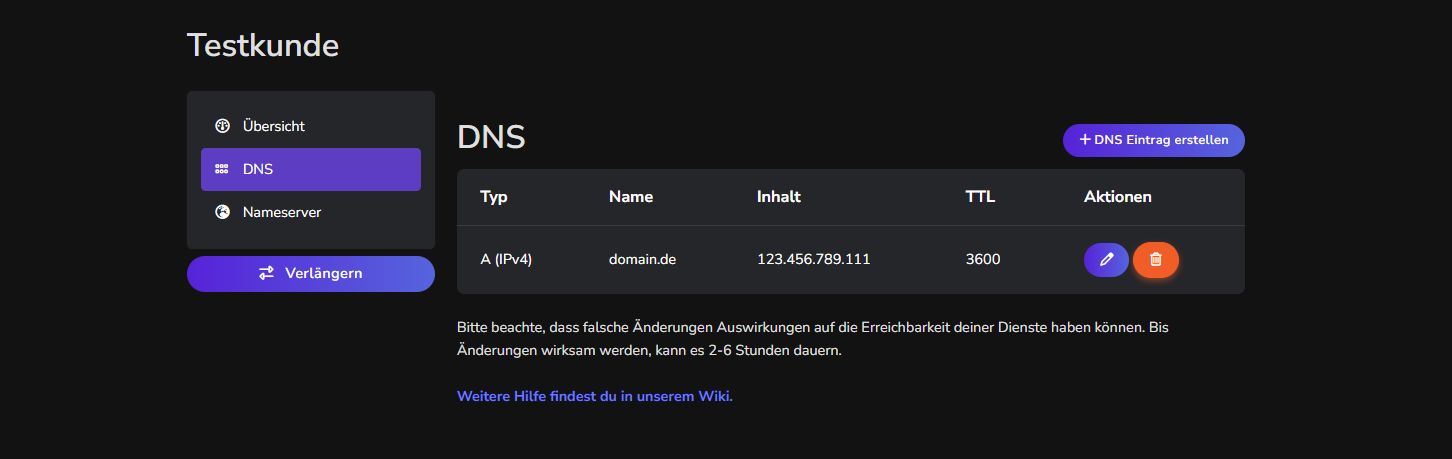This screenshot has width=1452, height=459.
Task: Go to the Nameserver section
Action: point(311,212)
